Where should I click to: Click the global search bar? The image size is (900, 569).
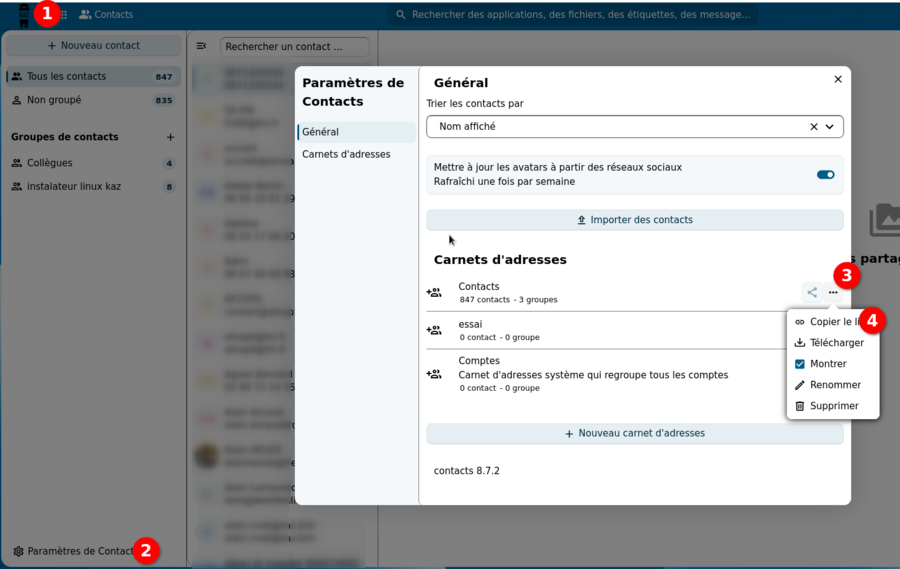point(573,14)
